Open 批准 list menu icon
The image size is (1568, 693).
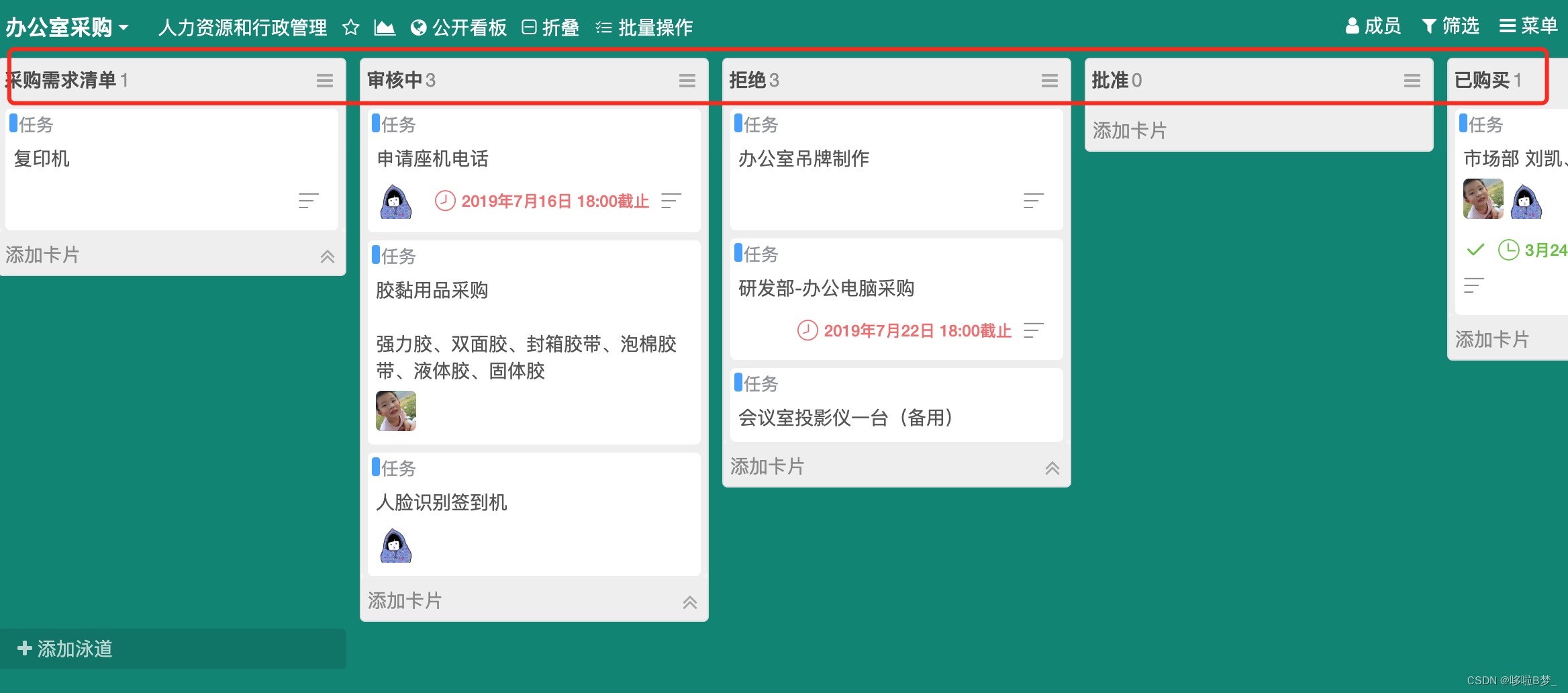point(1412,81)
